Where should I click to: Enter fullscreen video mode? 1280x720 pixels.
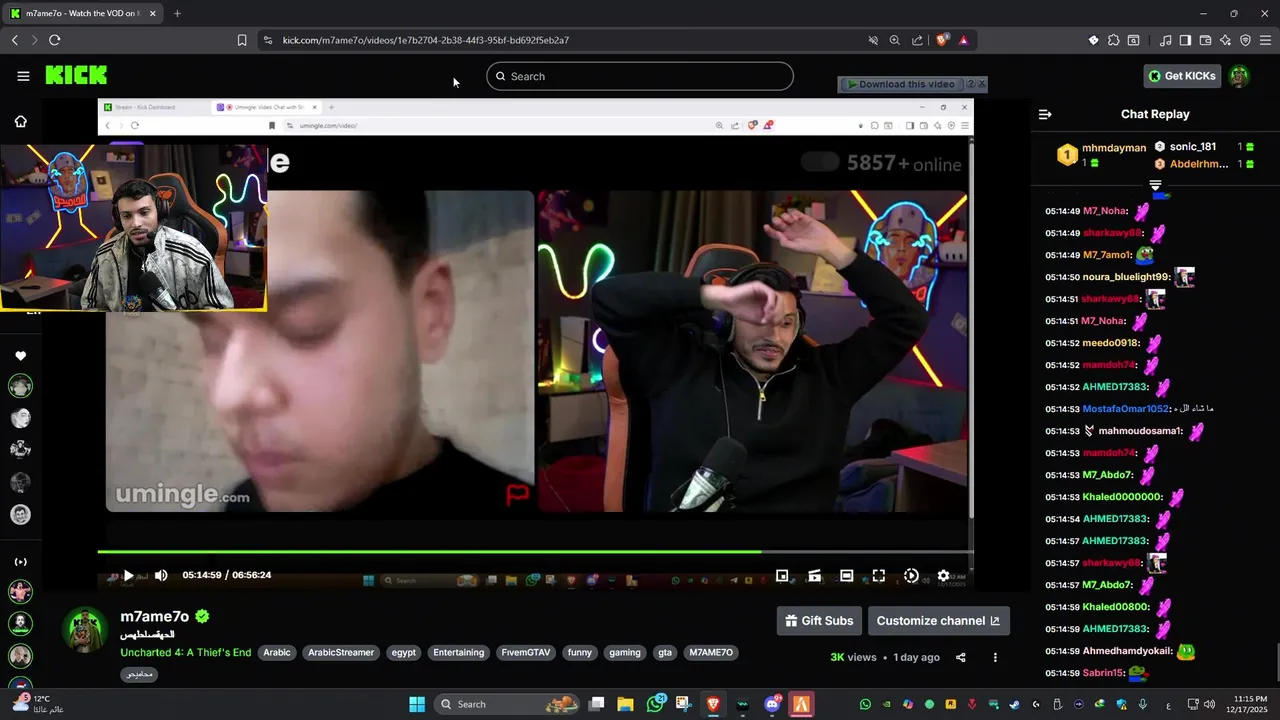point(878,575)
